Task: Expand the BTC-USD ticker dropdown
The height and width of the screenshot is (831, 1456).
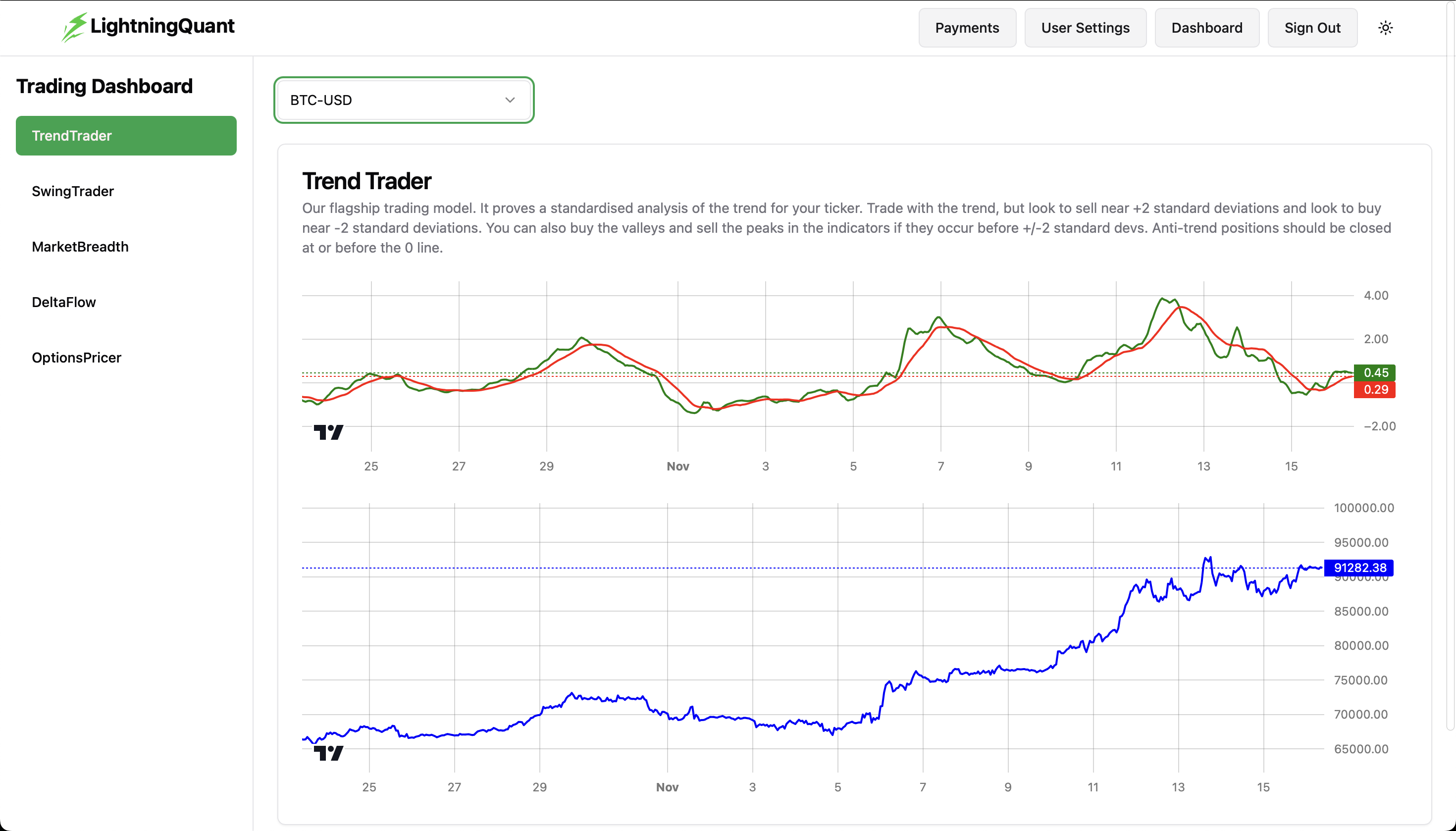Action: tap(404, 100)
